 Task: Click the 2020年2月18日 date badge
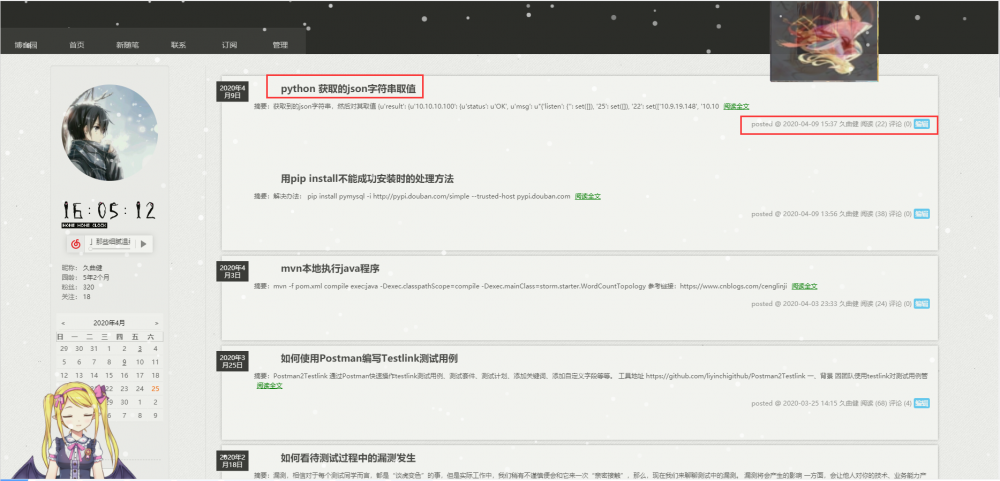coord(232,461)
